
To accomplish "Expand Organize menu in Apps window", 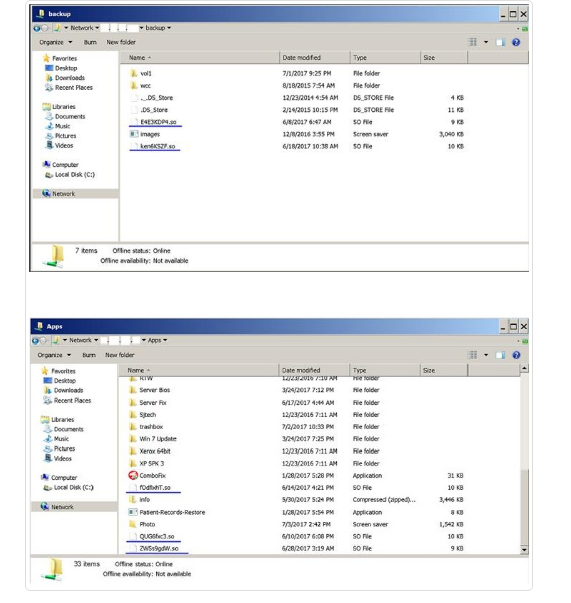I will pos(54,355).
